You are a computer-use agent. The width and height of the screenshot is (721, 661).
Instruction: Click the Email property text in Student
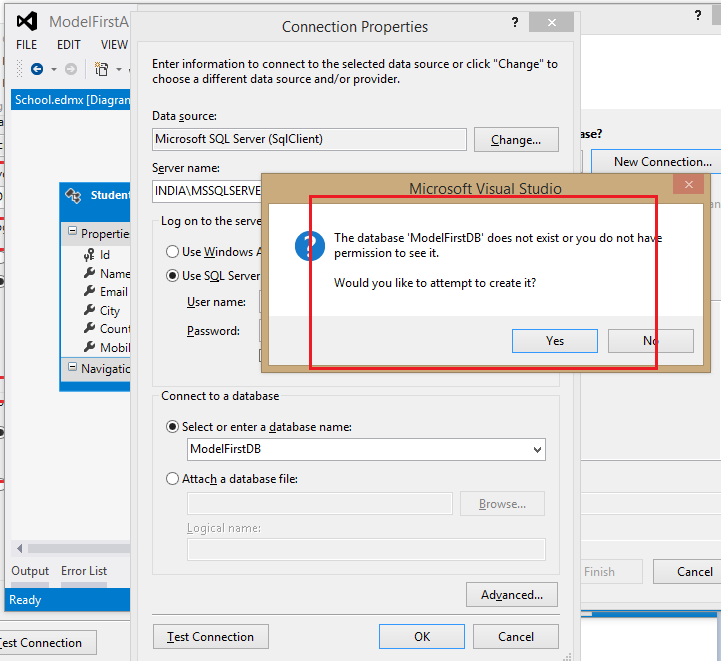point(114,292)
